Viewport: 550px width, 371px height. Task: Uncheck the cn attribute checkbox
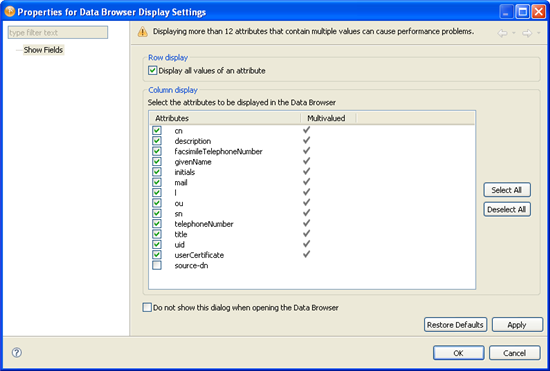pos(157,130)
